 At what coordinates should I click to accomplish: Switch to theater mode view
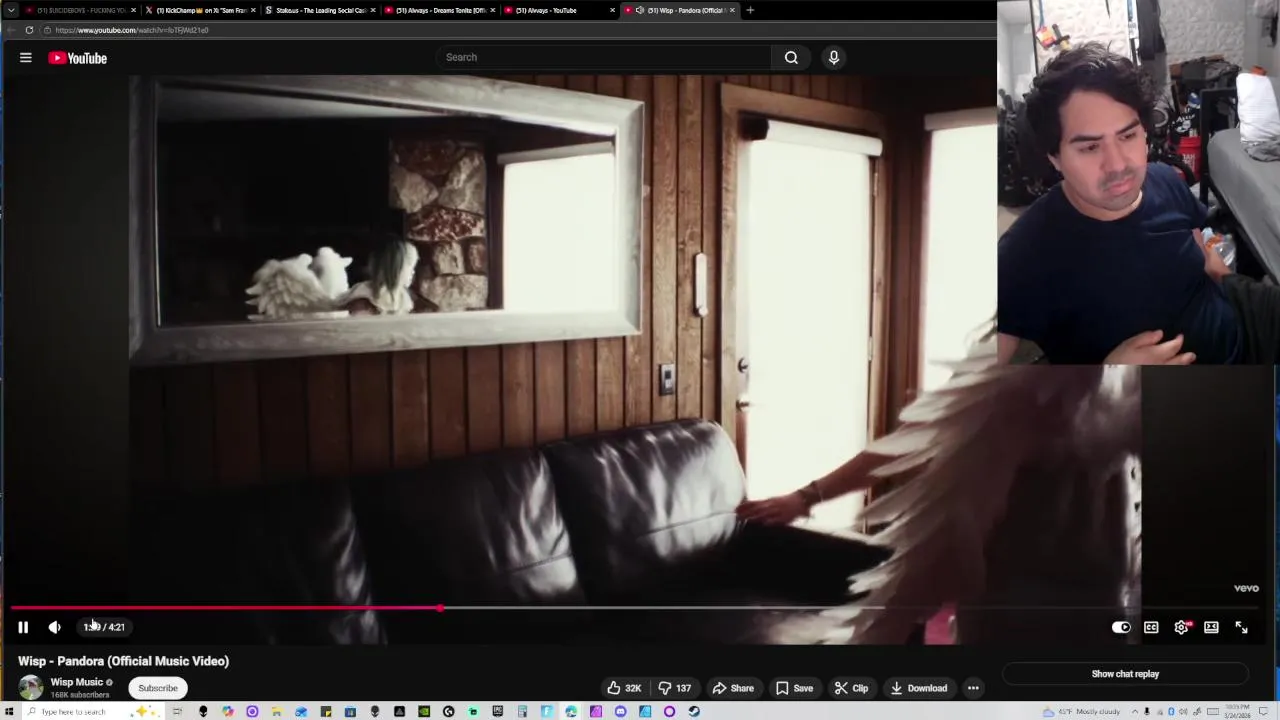coord(1211,627)
